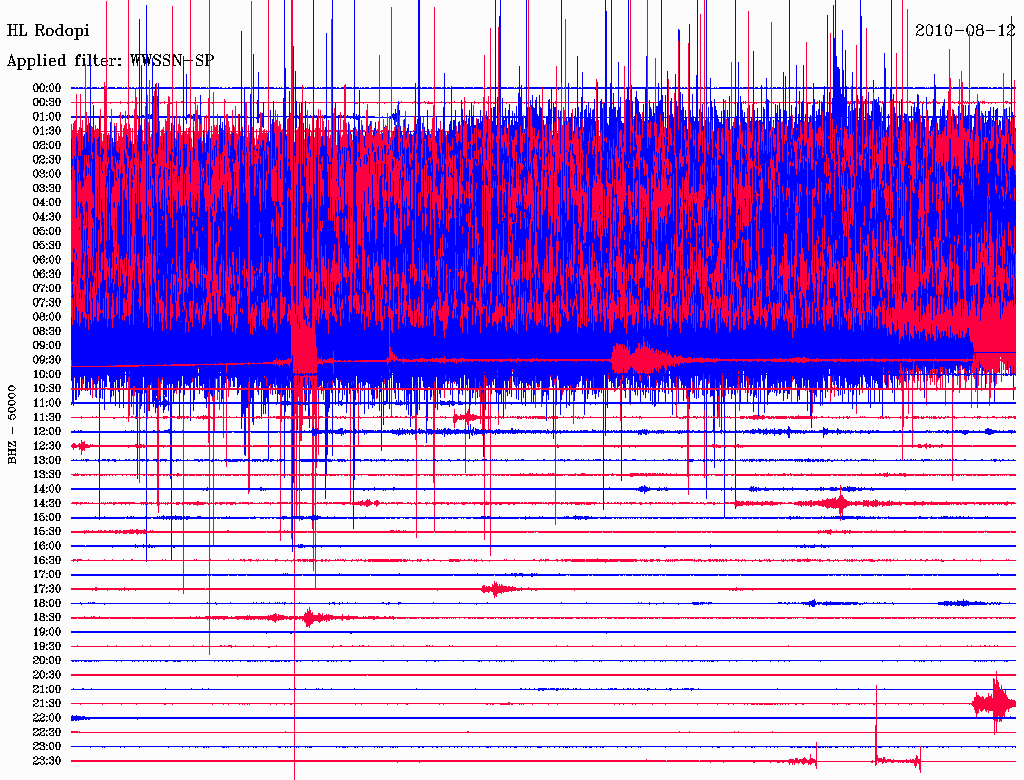1024x780 pixels.
Task: Click the HL Rodopi station title
Action: [48, 30]
